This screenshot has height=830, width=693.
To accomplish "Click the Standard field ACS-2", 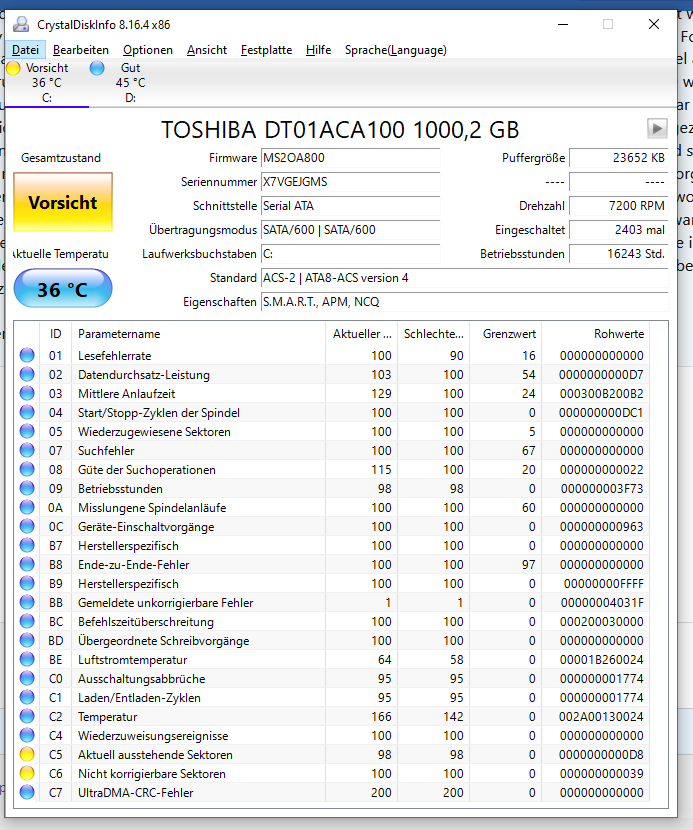I will pos(465,278).
